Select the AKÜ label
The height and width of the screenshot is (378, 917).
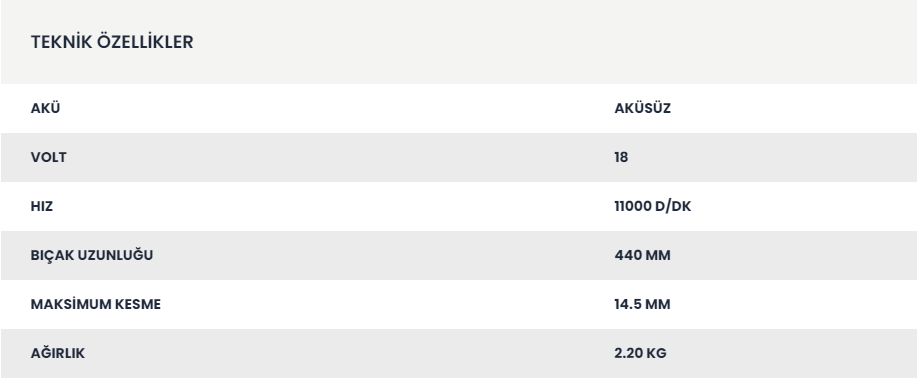pyautogui.click(x=45, y=108)
